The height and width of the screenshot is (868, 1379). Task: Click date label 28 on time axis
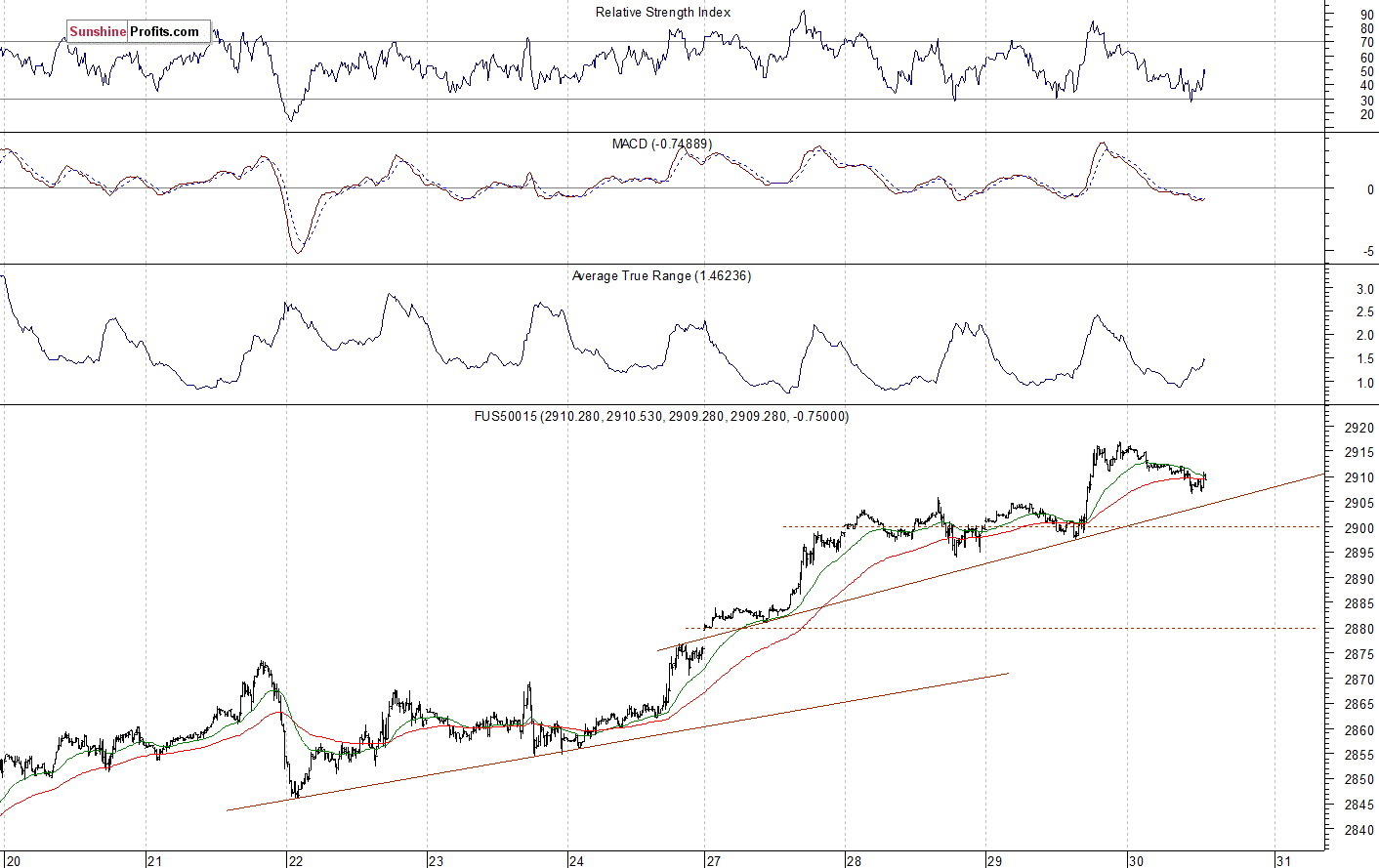click(855, 861)
